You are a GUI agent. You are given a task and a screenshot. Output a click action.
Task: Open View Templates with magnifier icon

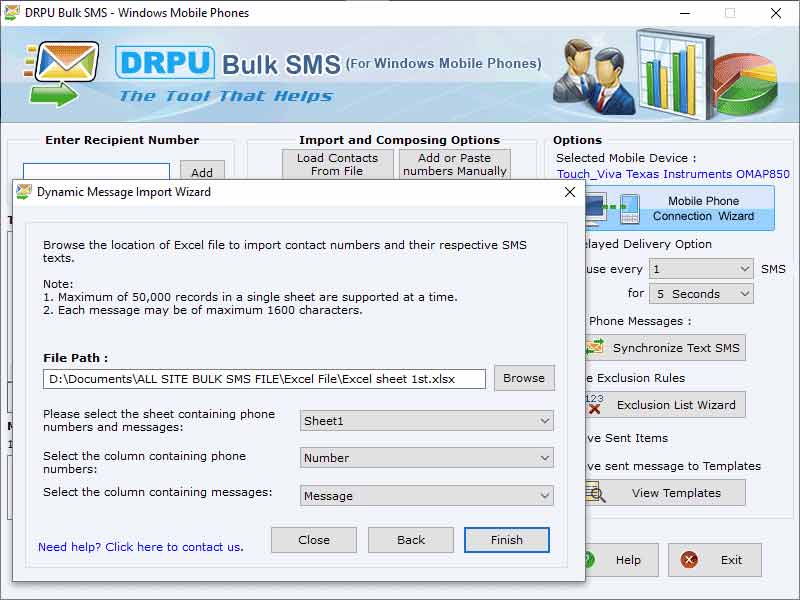point(666,493)
